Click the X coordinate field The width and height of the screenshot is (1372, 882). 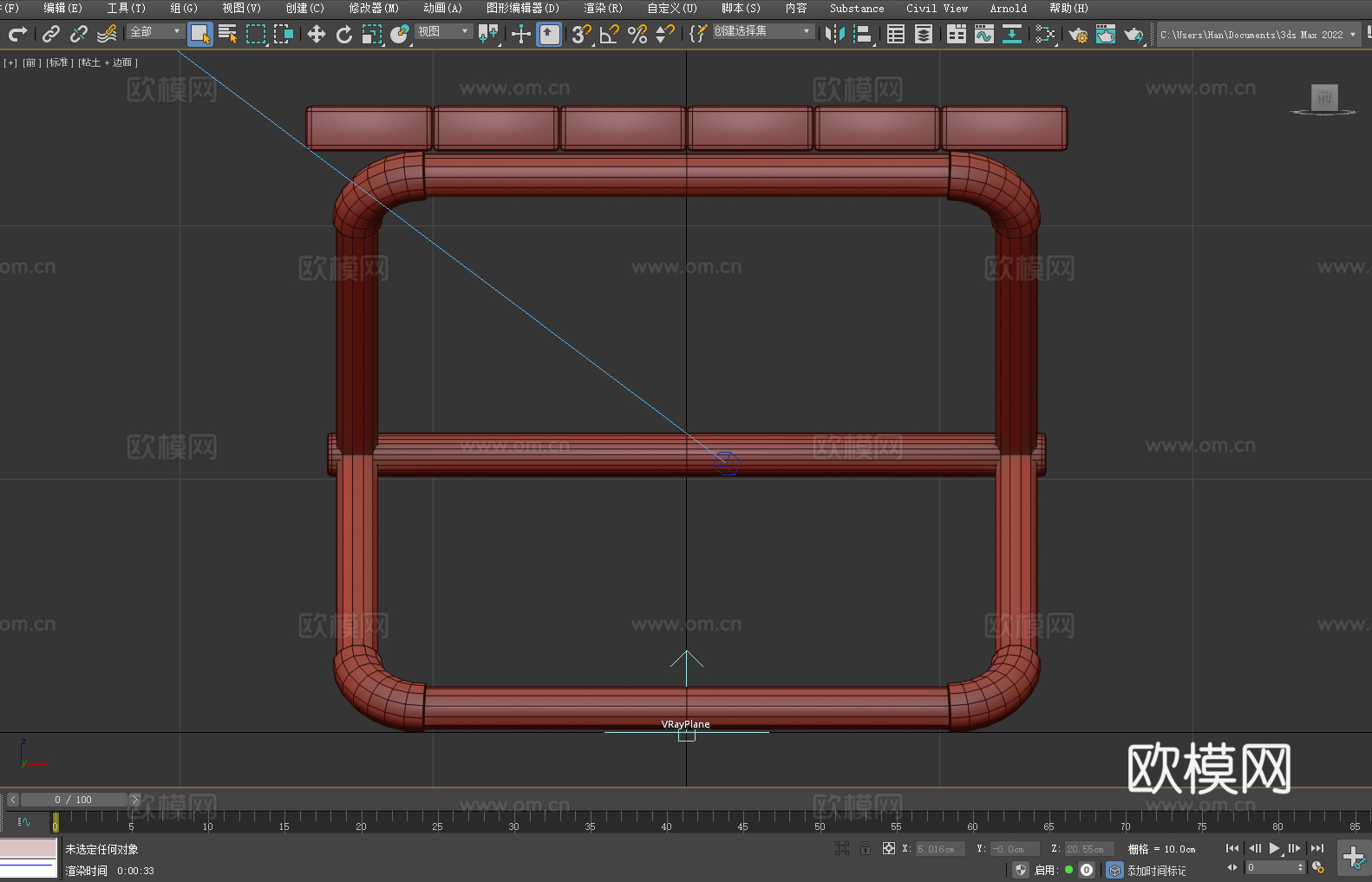coord(940,849)
